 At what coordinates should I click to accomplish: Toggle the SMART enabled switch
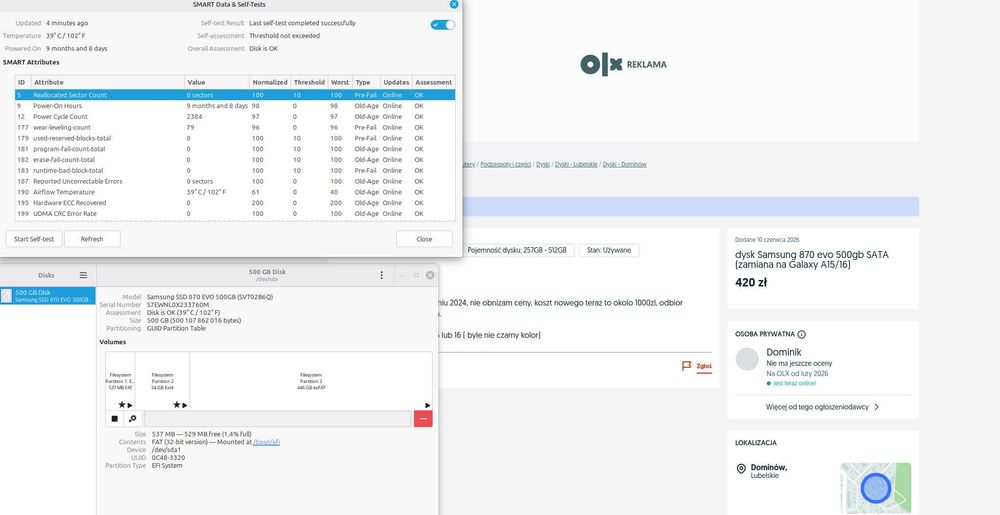(443, 25)
